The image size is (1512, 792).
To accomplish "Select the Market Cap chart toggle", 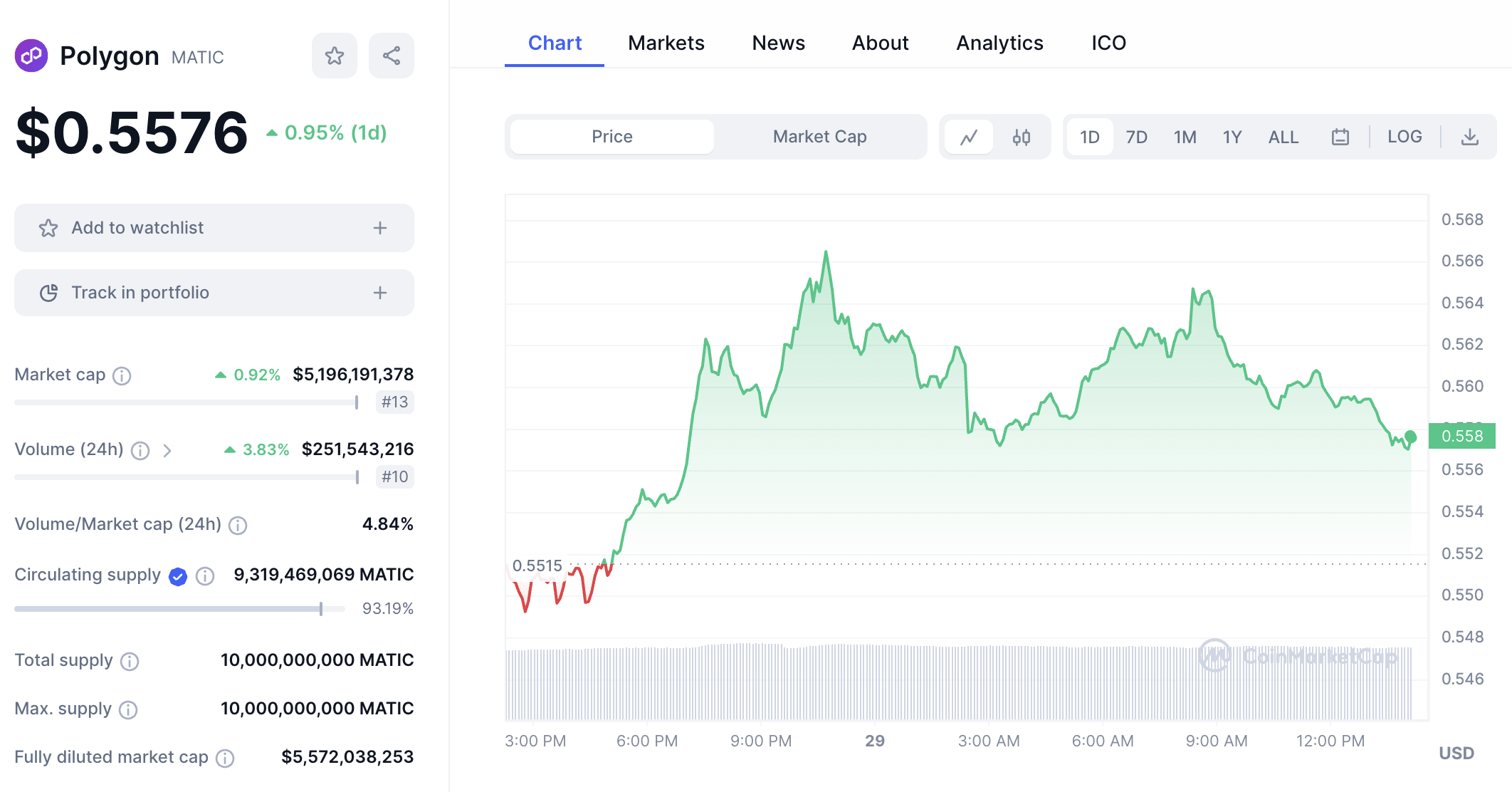I will coord(819,137).
